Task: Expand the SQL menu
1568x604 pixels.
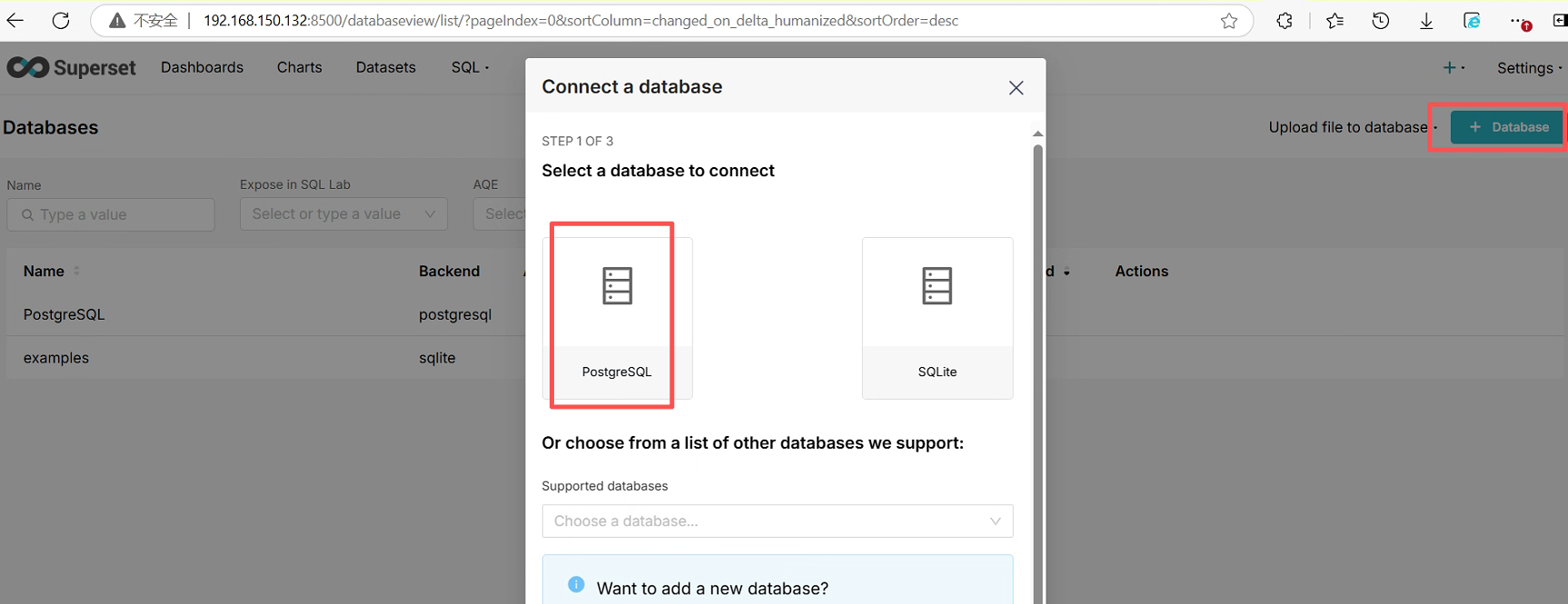Action: (470, 67)
